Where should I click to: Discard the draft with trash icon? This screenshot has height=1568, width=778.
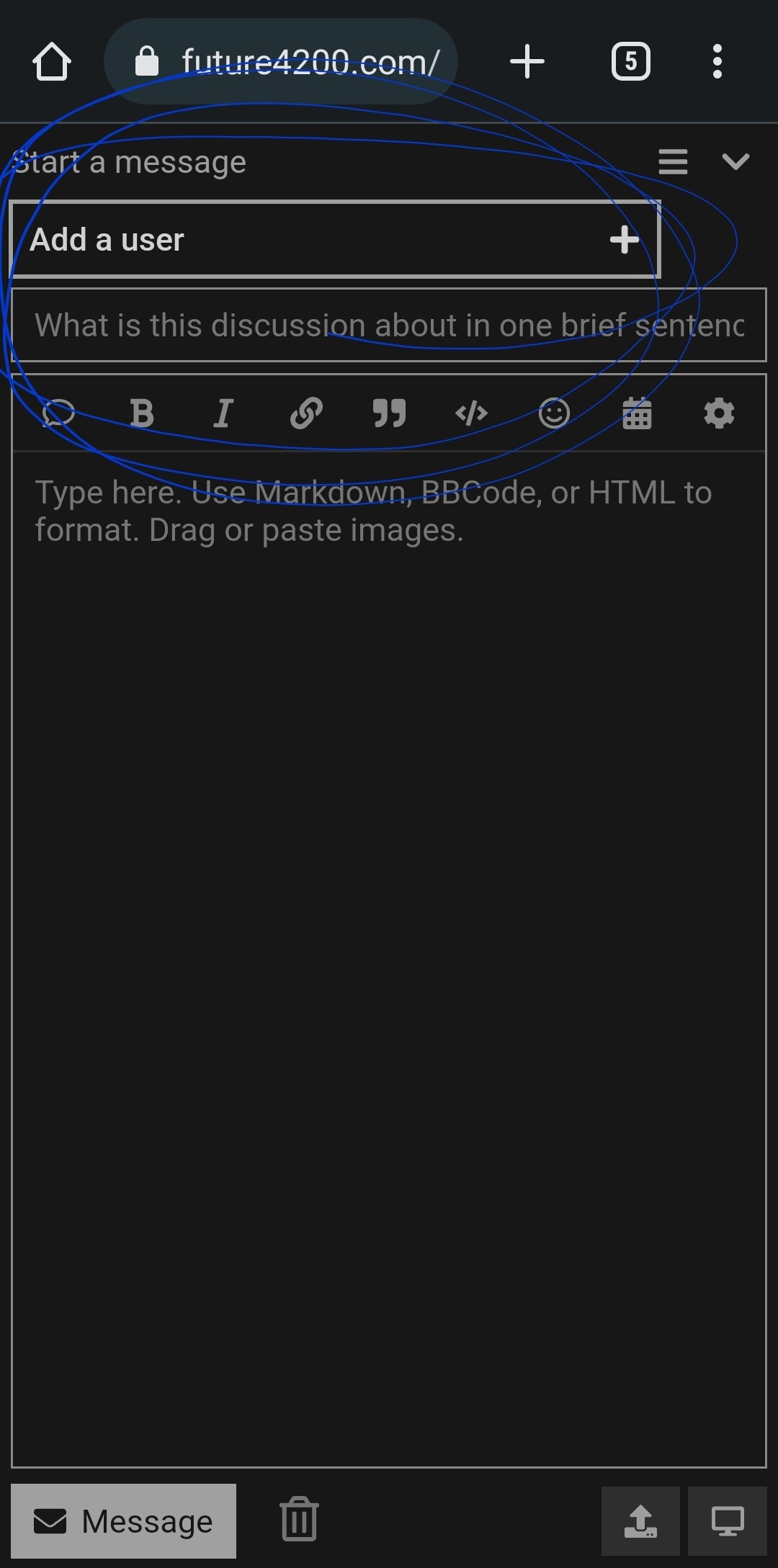click(299, 1519)
